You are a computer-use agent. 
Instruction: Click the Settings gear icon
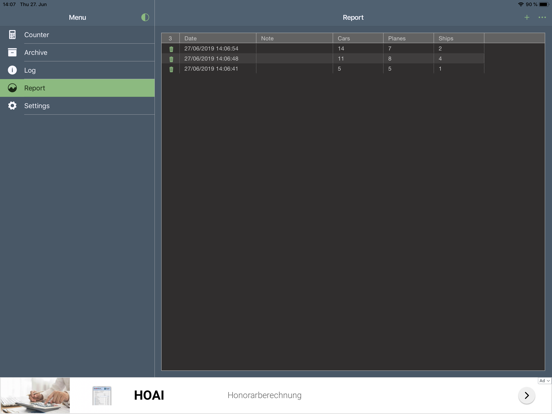pos(12,106)
